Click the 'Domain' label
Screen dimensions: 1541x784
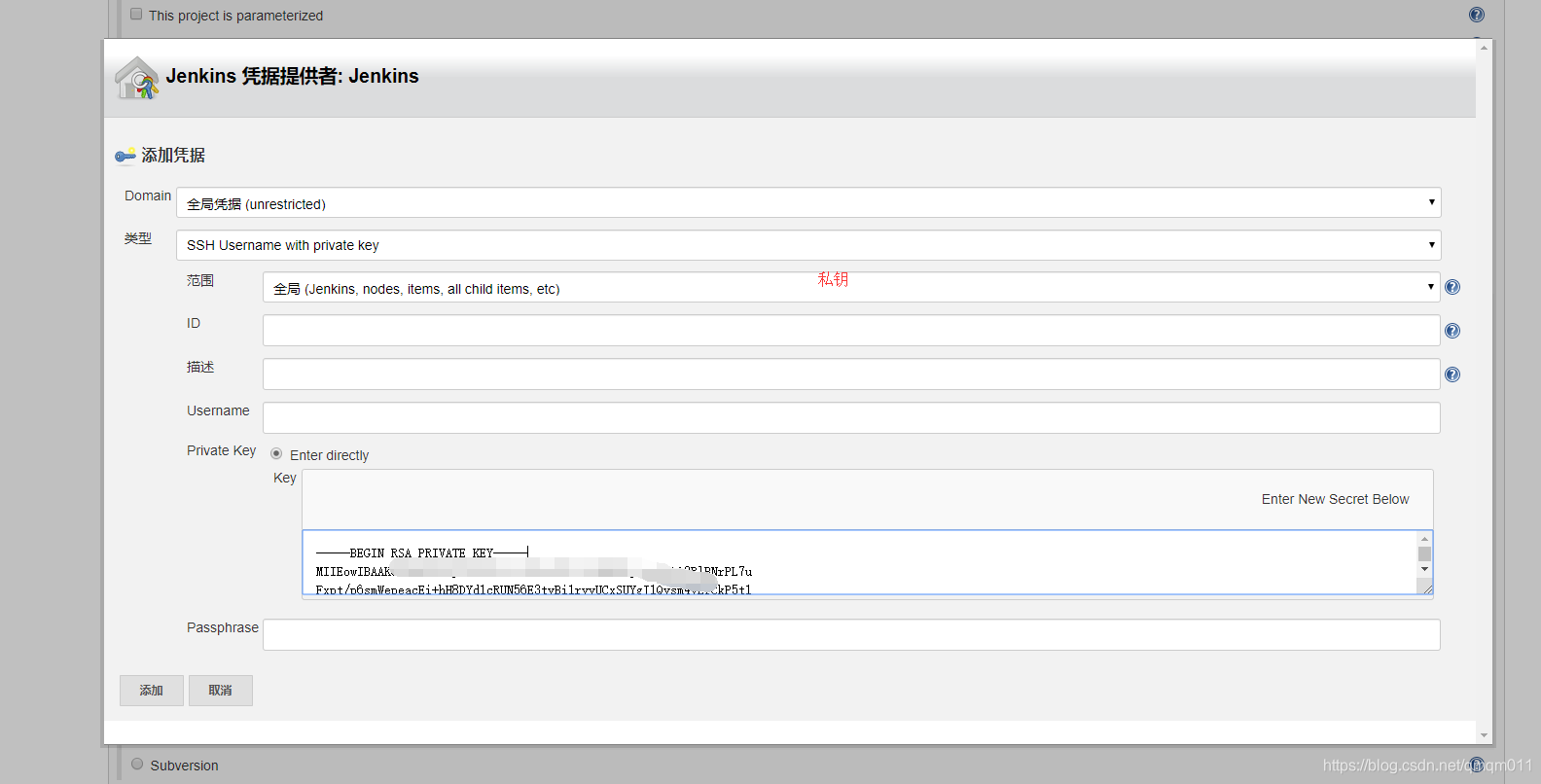[148, 196]
